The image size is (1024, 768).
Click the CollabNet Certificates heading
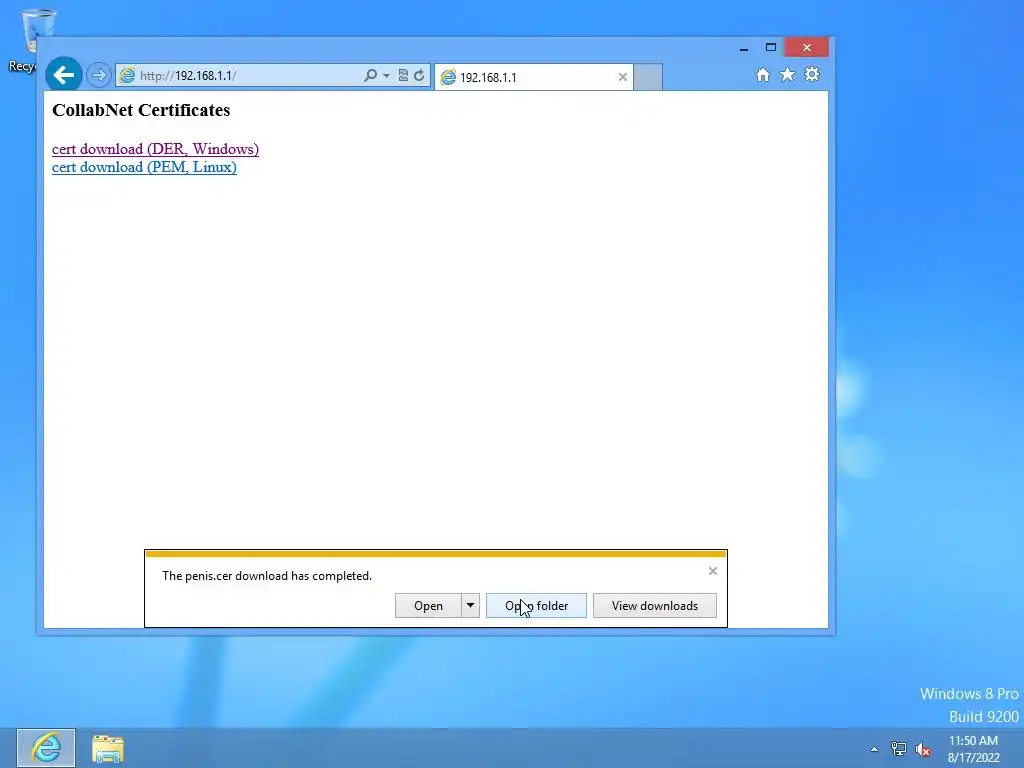click(x=141, y=110)
